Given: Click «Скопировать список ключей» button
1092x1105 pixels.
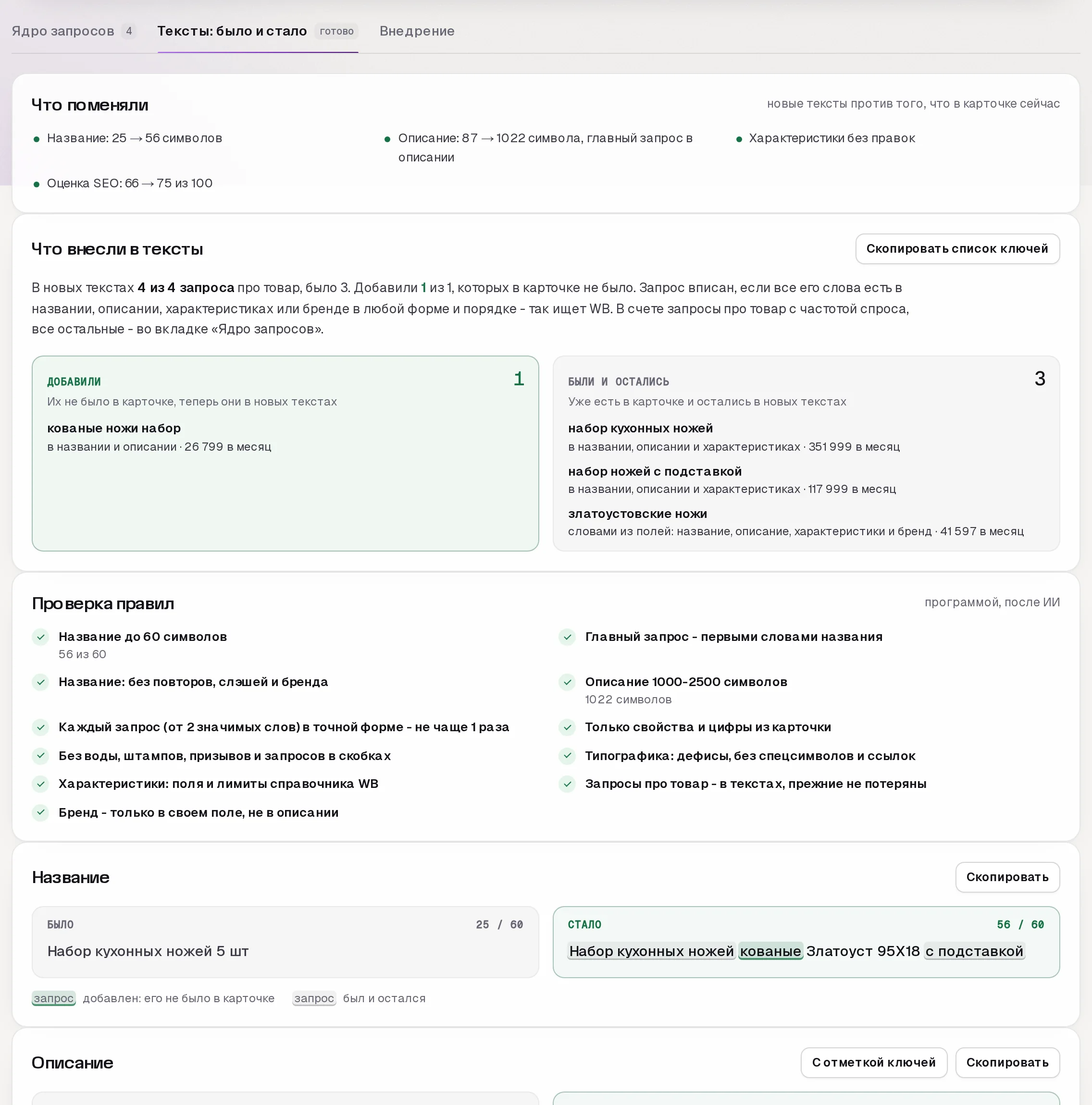Looking at the screenshot, I should 957,249.
